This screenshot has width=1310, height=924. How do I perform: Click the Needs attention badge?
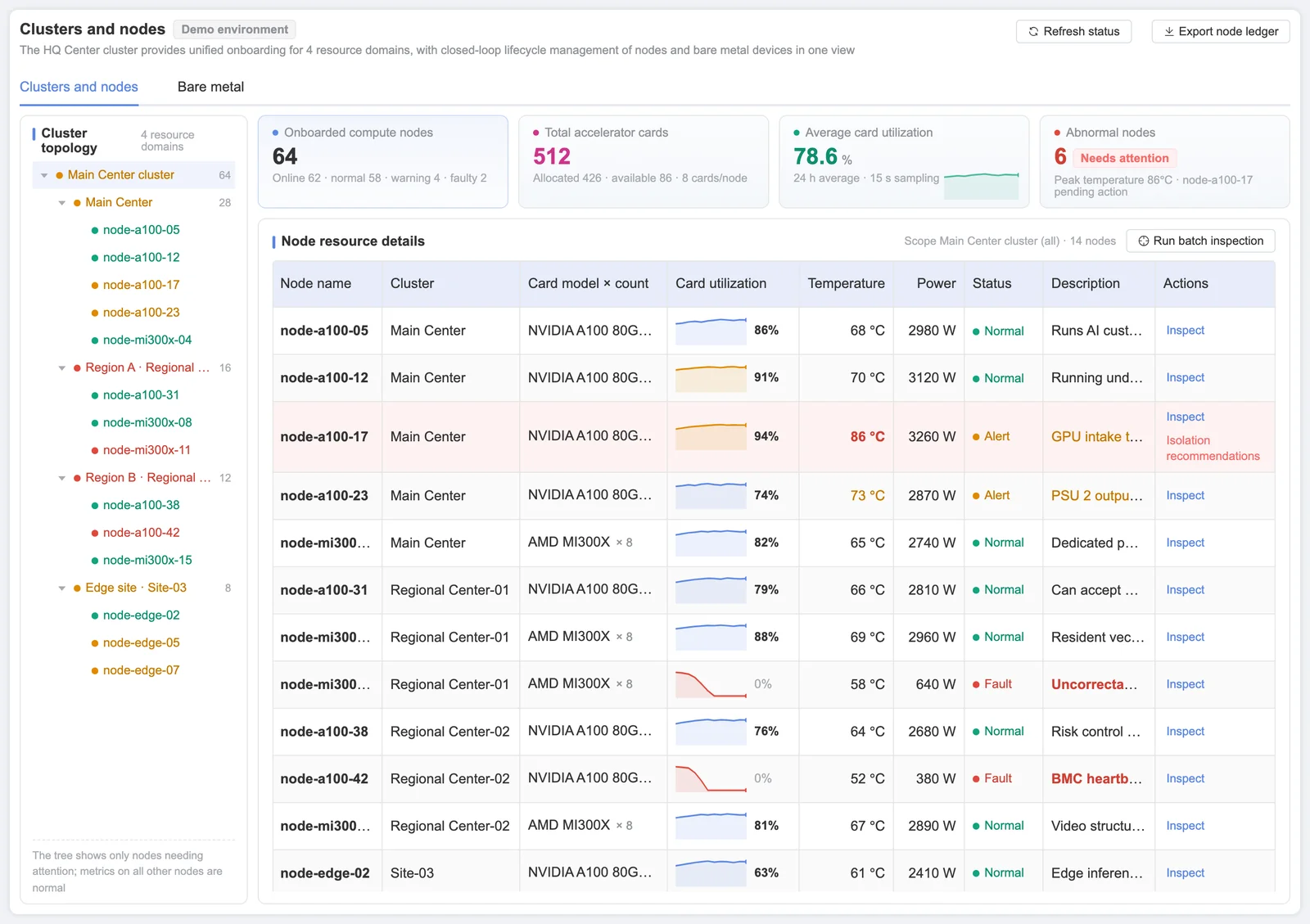point(1124,158)
